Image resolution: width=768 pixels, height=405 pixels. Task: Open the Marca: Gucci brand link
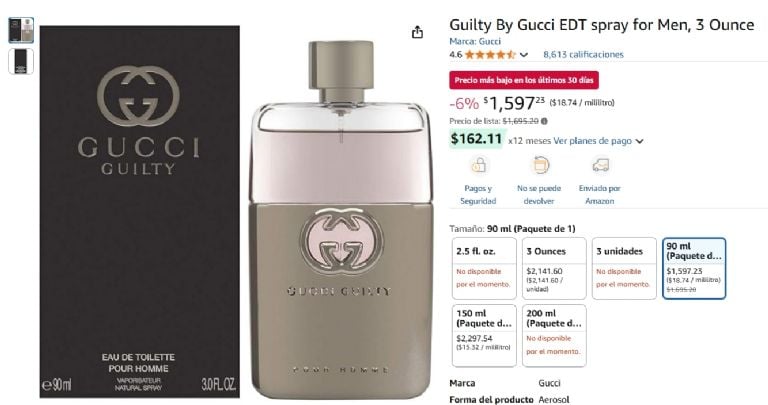pos(475,42)
